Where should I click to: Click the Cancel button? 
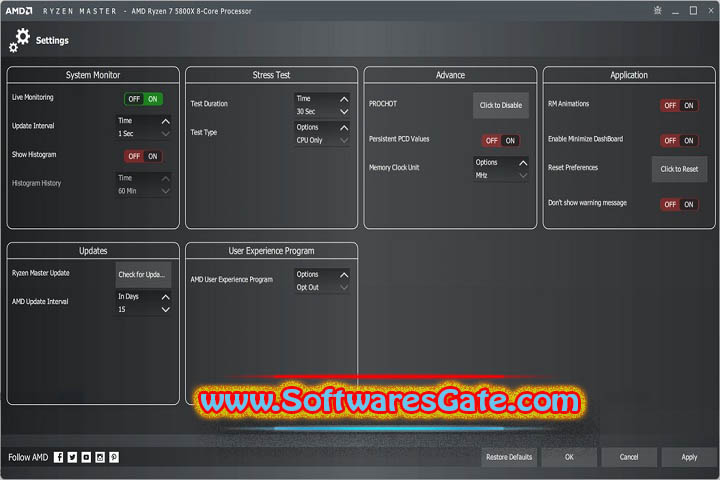629,457
